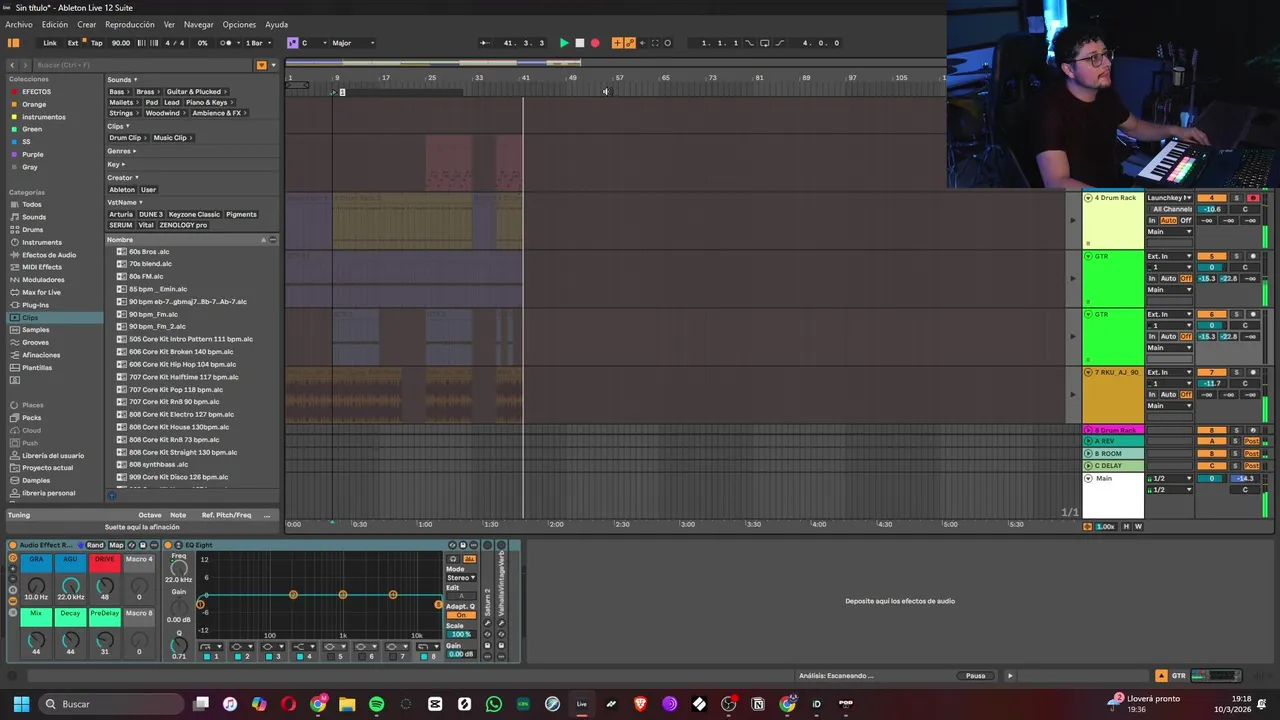Image resolution: width=1280 pixels, height=720 pixels.
Task: Arm recording on the 4 Drum Rack track
Action: click(1253, 198)
